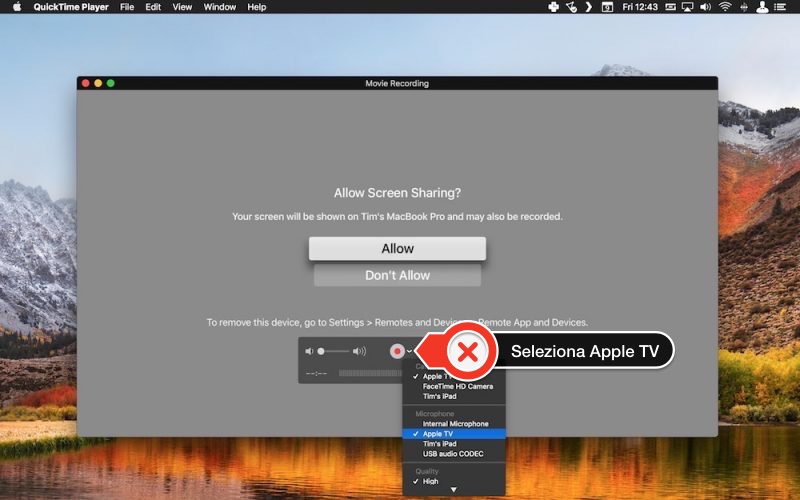Open the volume control in menu bar
This screenshot has height=500, width=800.
(x=706, y=7)
